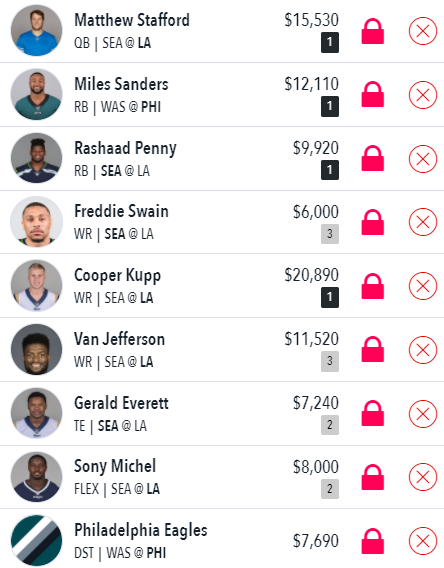Click the rank badge under Stafford's salary
The width and height of the screenshot is (444, 568).
coord(330,42)
